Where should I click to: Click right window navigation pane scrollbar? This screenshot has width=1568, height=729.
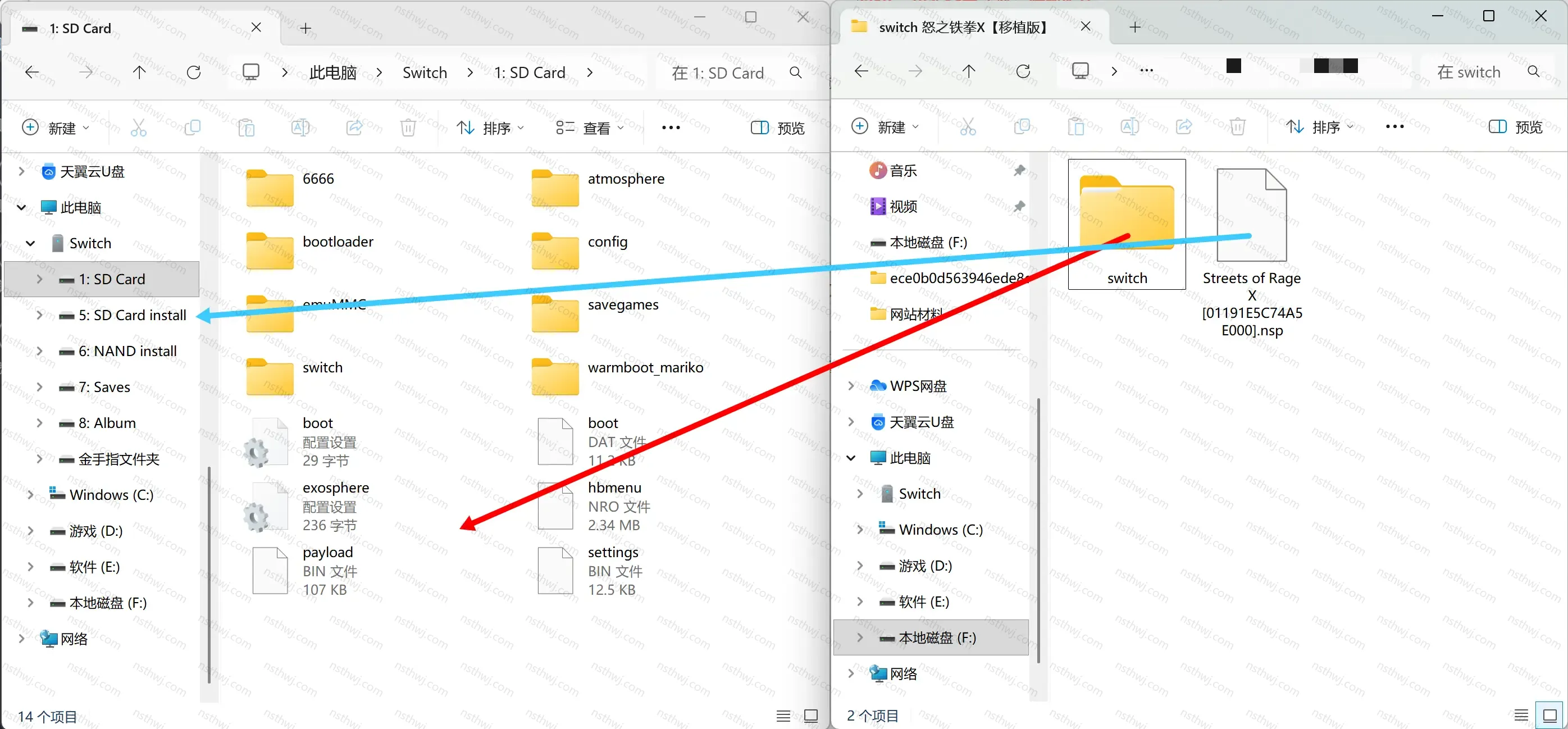[1038, 530]
